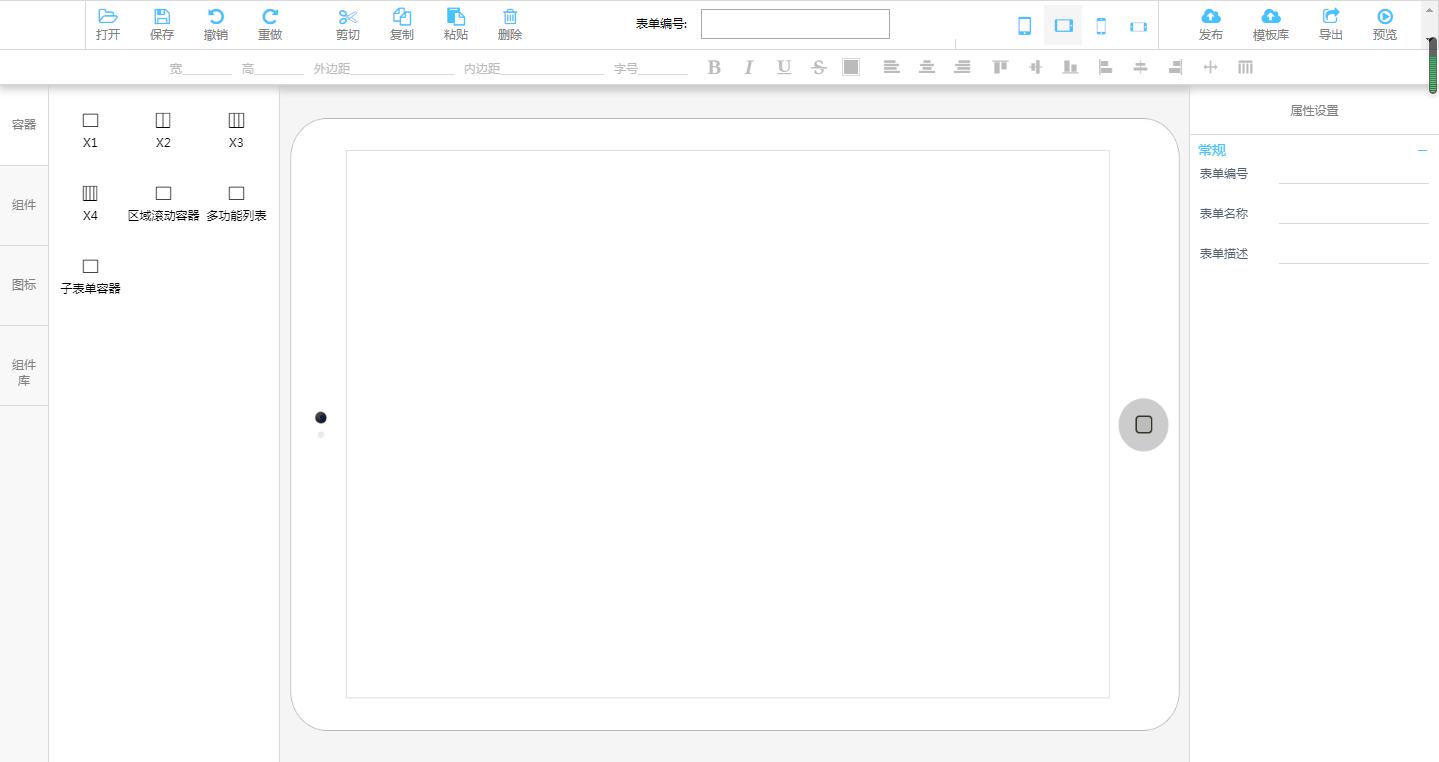Open the 图标 tab

click(x=24, y=285)
